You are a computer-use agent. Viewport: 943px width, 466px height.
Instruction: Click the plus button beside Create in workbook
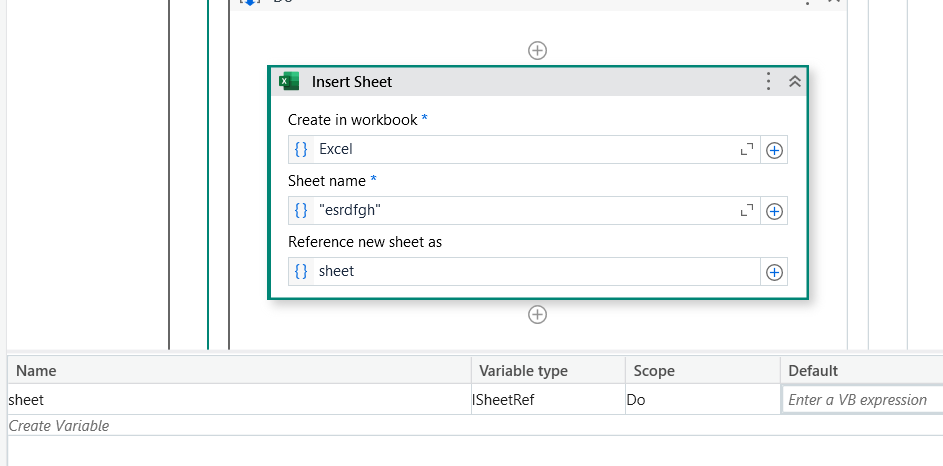coord(774,150)
